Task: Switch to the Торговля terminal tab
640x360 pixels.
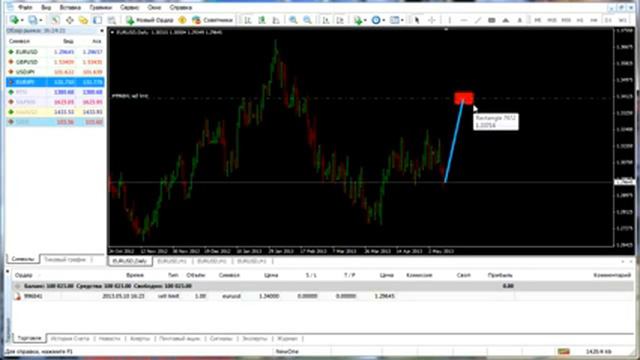Action: tap(29, 338)
